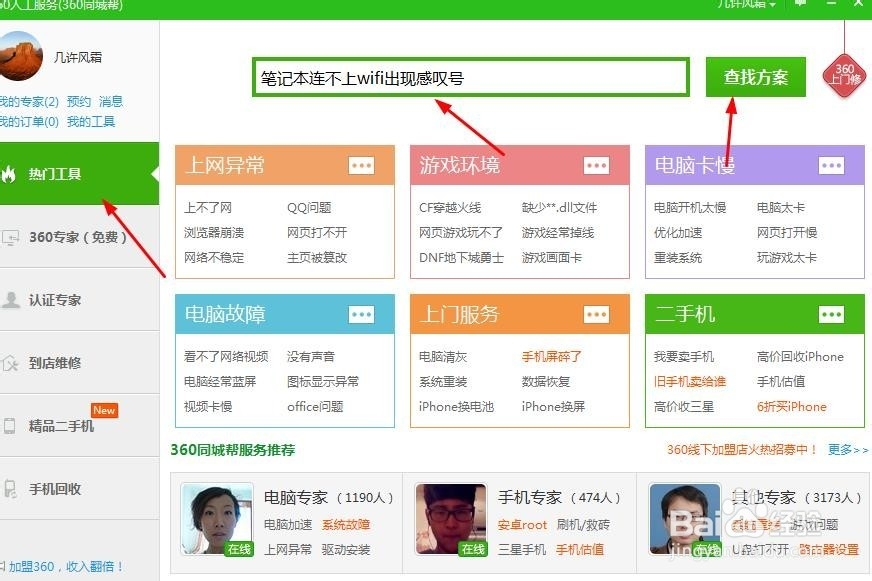
Task: Click the 游戏经常掉线 item
Action: 558,232
